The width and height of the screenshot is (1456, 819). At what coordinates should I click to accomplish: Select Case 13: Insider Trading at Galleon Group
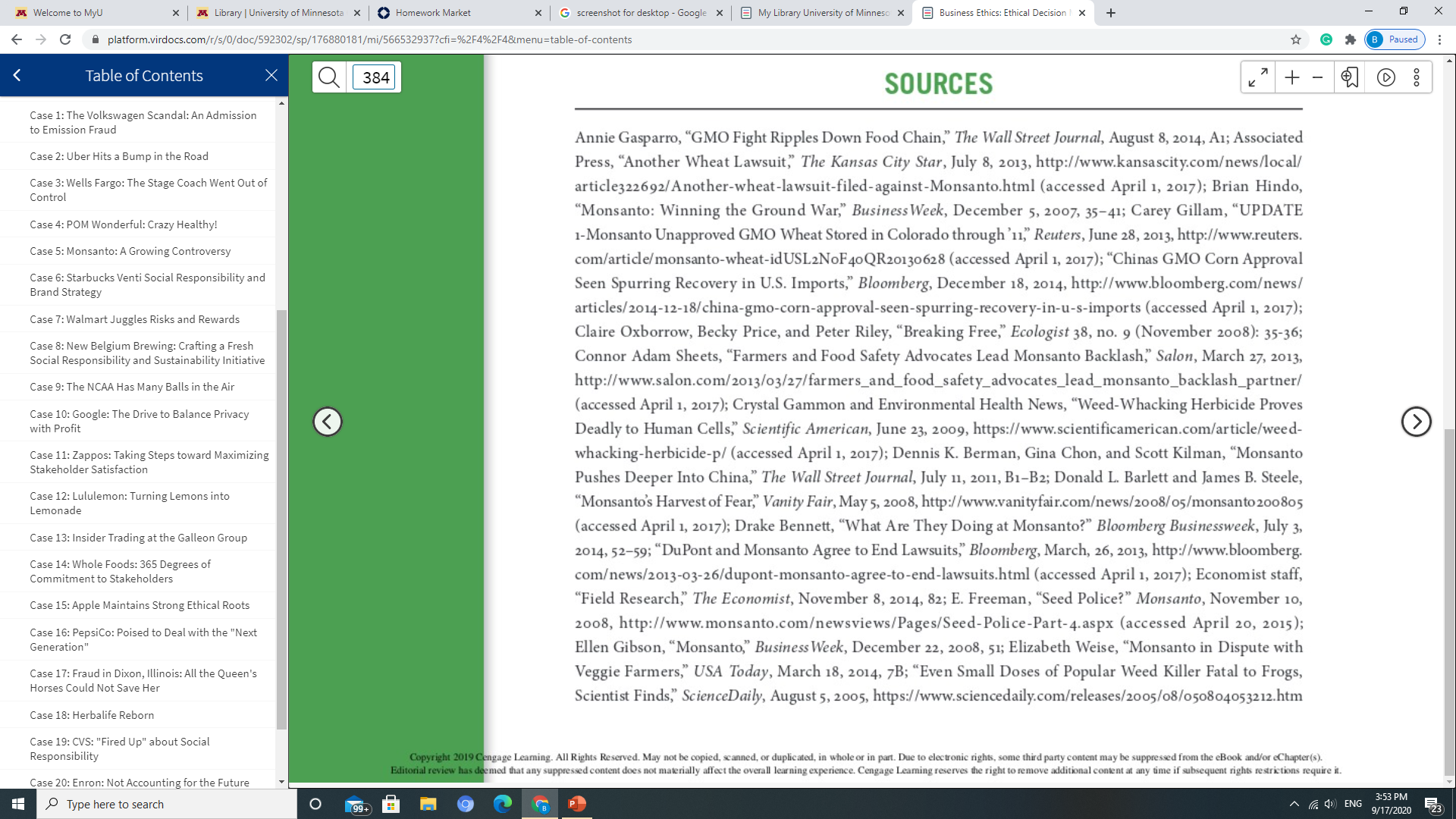(139, 538)
